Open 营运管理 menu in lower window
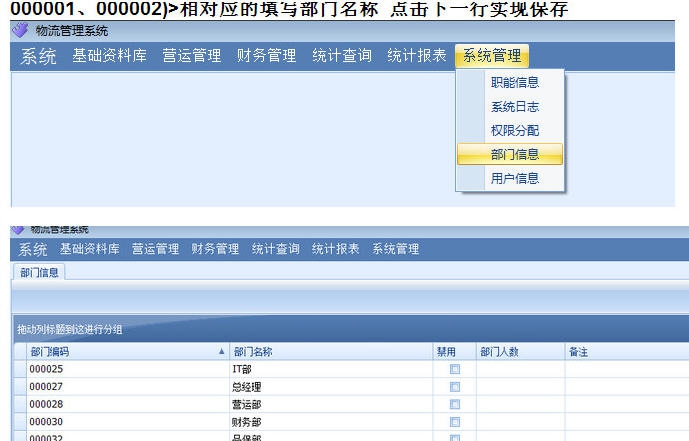The image size is (689, 441). [156, 249]
